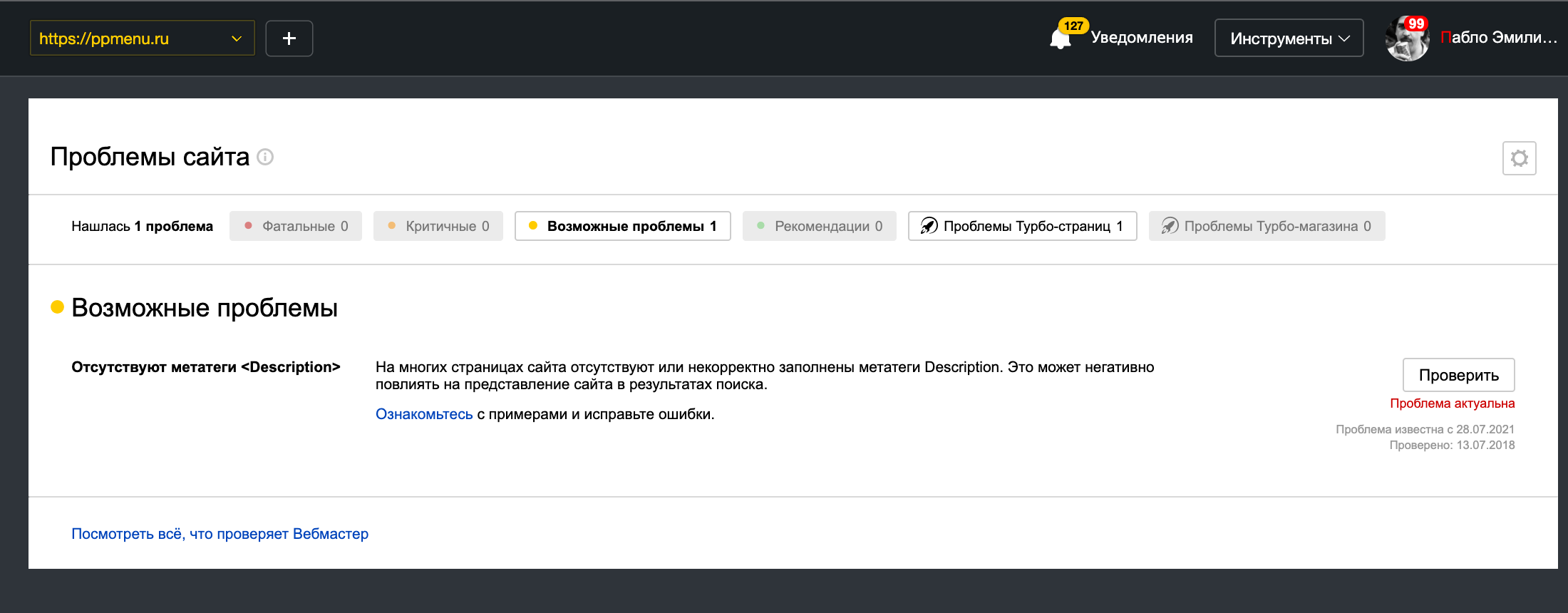
Task: Open the Инструменты dropdown menu
Action: 1289,38
